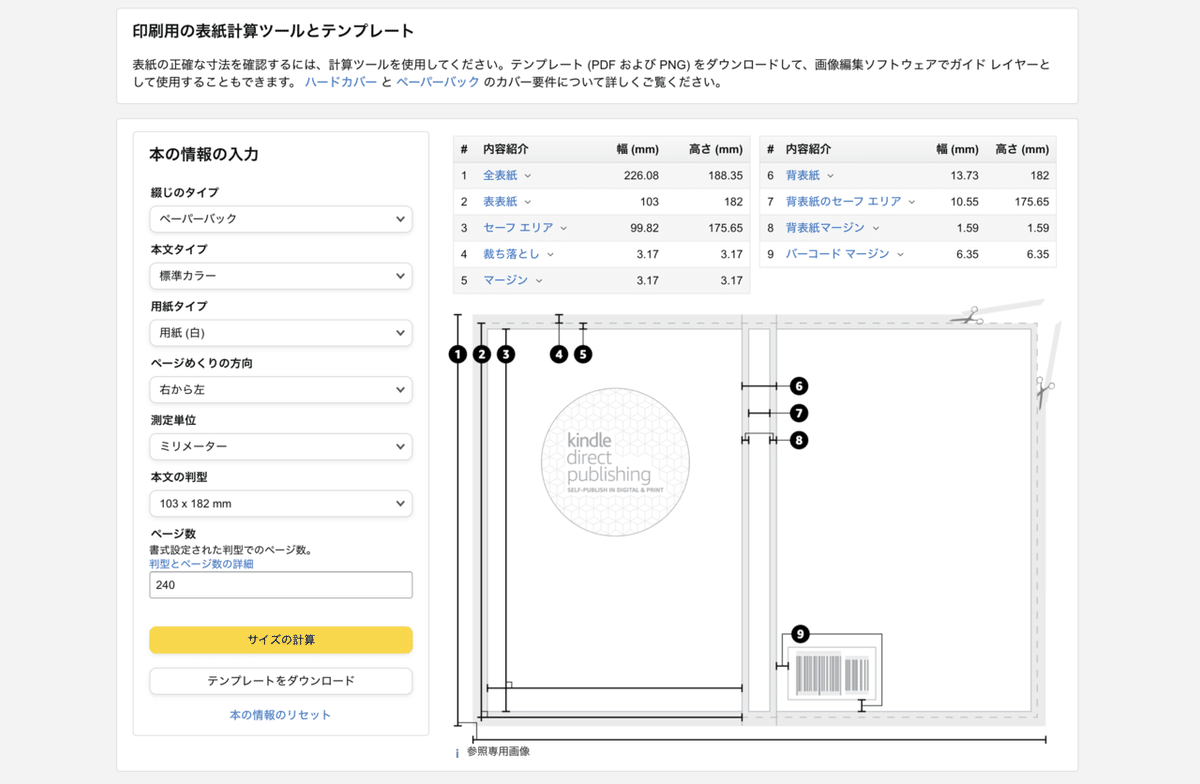Expand the 背表紙 row
1200x784 pixels.
(x=809, y=175)
